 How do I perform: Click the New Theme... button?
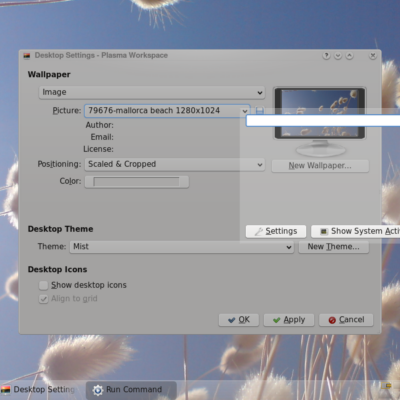tap(333, 247)
